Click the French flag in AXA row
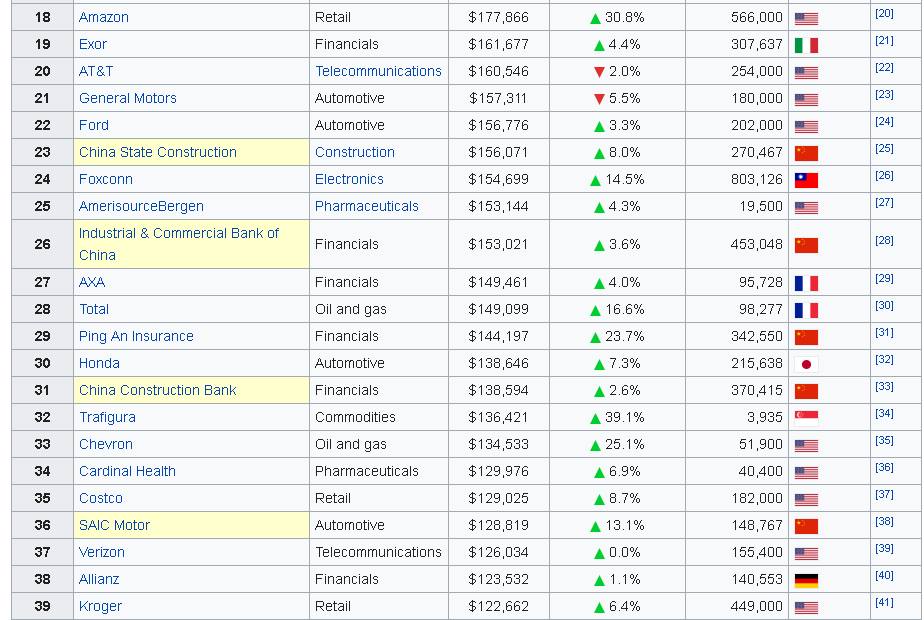The height and width of the screenshot is (620, 924). tap(806, 283)
